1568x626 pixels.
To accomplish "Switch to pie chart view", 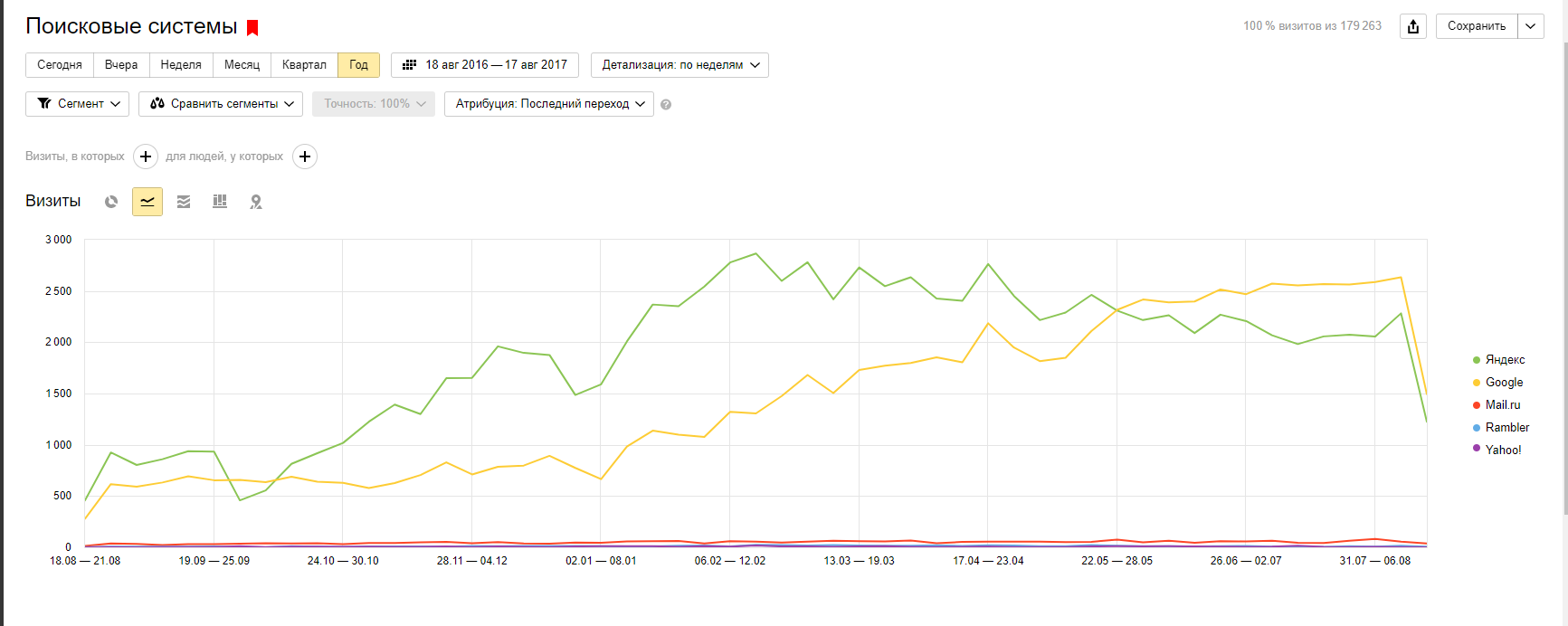I will click(111, 202).
